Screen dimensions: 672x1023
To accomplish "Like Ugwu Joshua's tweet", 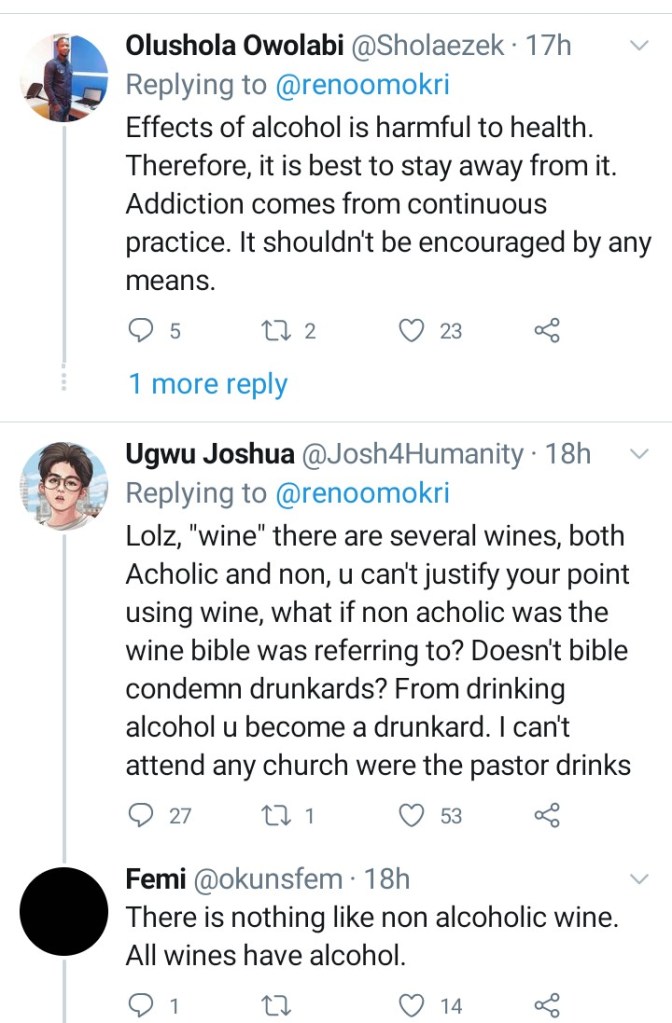I will coord(412,815).
